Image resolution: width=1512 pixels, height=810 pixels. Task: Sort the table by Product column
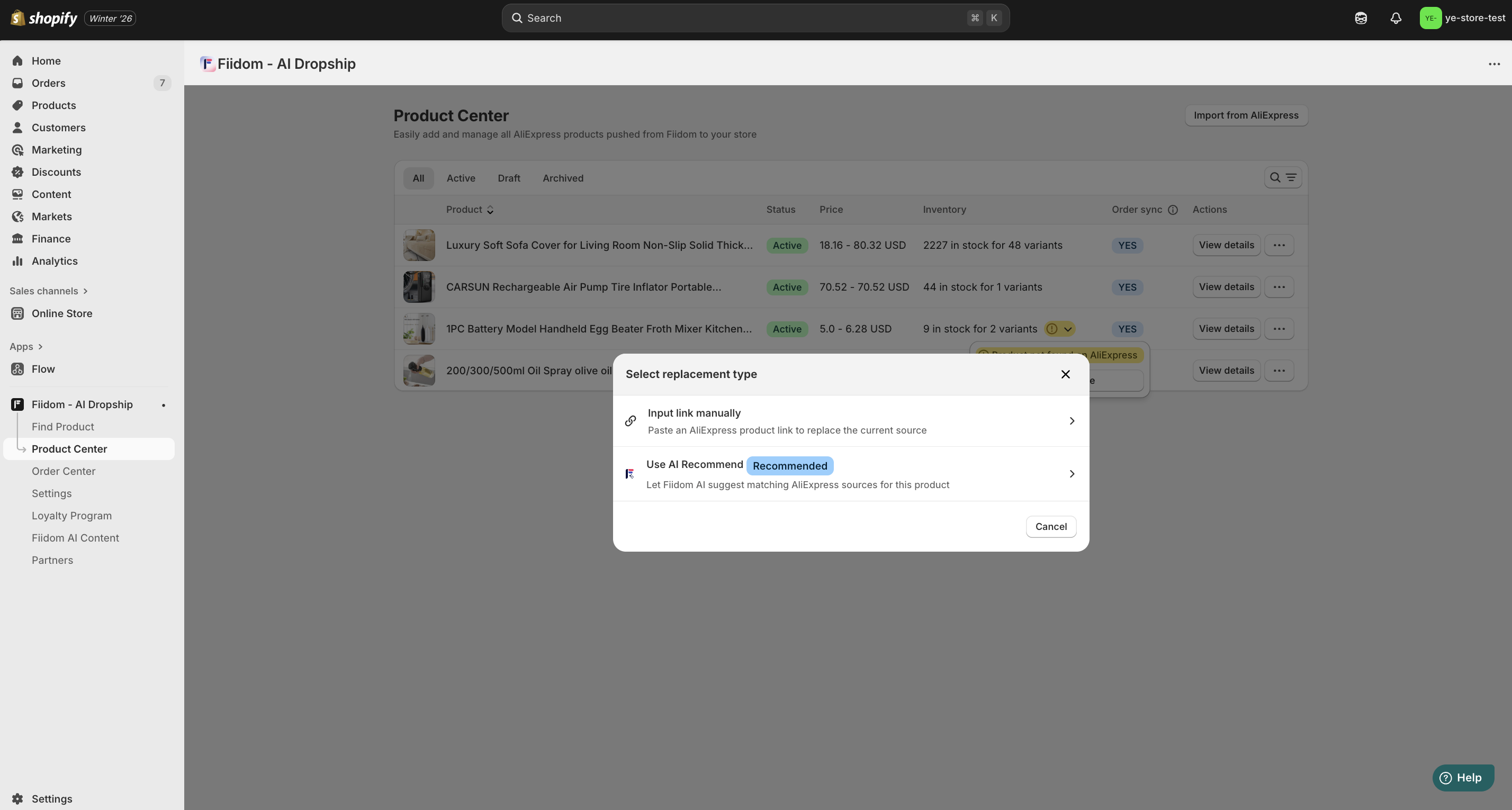(x=470, y=210)
